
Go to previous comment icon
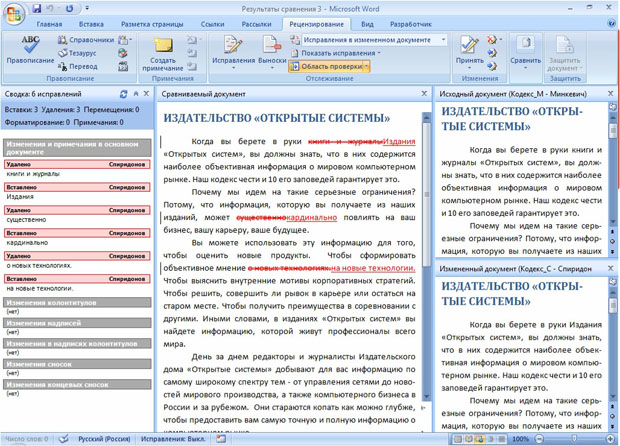pos(192,53)
